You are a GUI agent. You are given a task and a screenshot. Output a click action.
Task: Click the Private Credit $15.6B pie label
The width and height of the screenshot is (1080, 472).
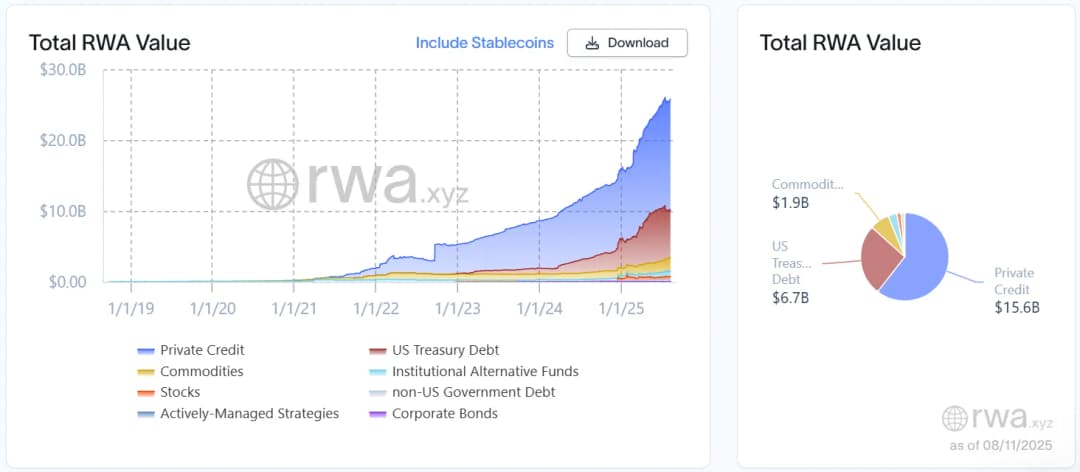point(1014,290)
